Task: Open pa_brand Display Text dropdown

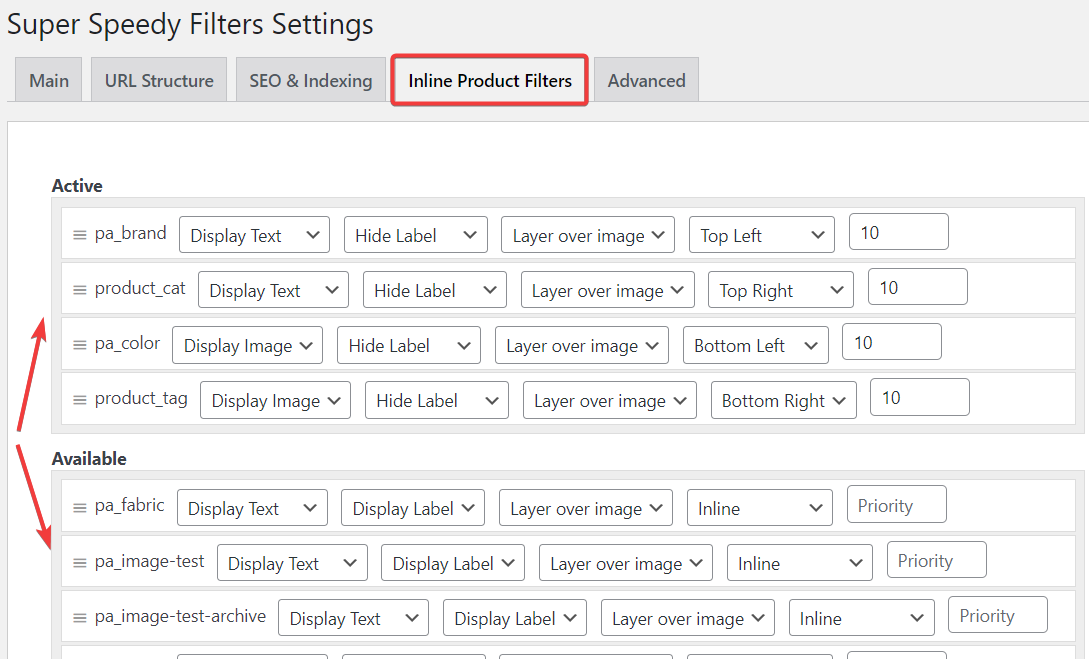Action: click(x=254, y=235)
